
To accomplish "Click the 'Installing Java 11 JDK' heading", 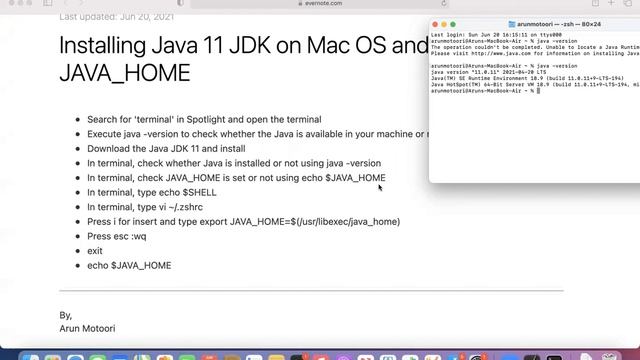I will click(244, 45).
